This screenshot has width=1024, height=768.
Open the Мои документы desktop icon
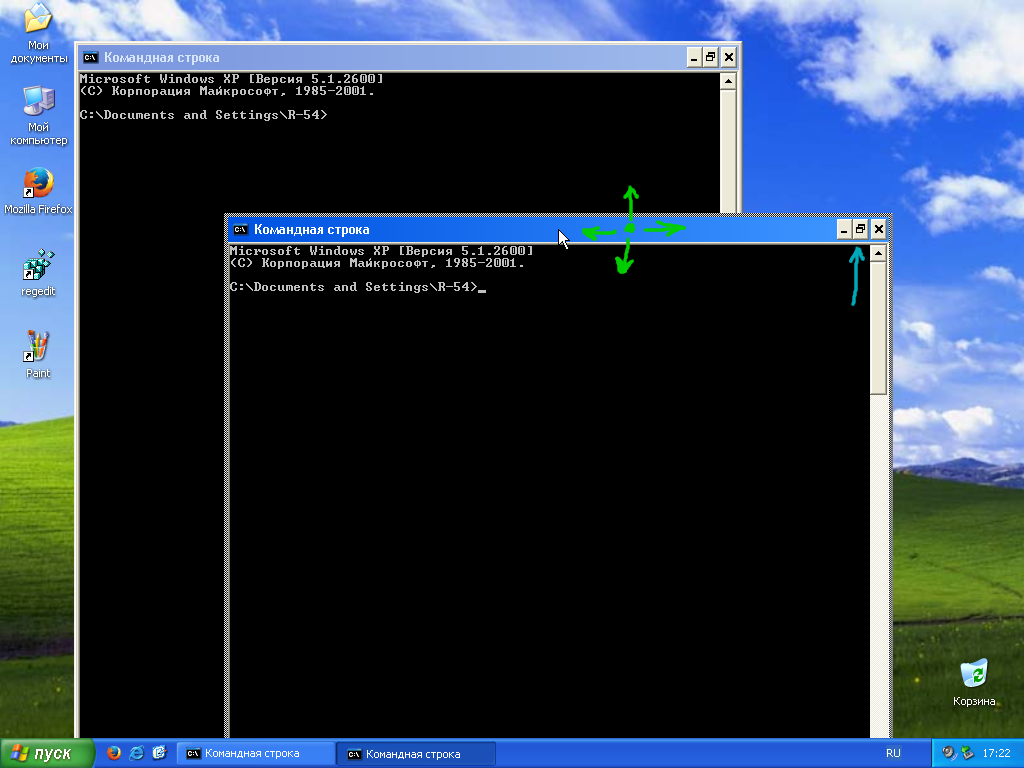38,20
